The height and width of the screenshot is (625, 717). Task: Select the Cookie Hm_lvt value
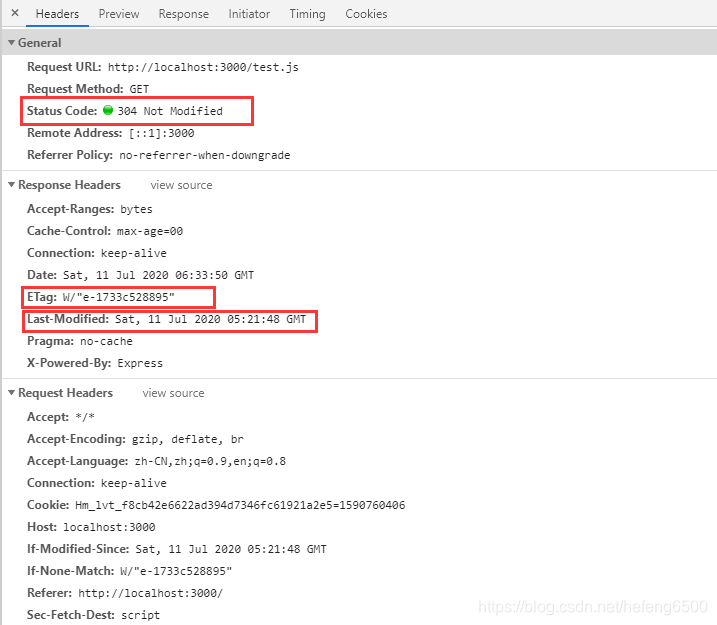[x=240, y=505]
